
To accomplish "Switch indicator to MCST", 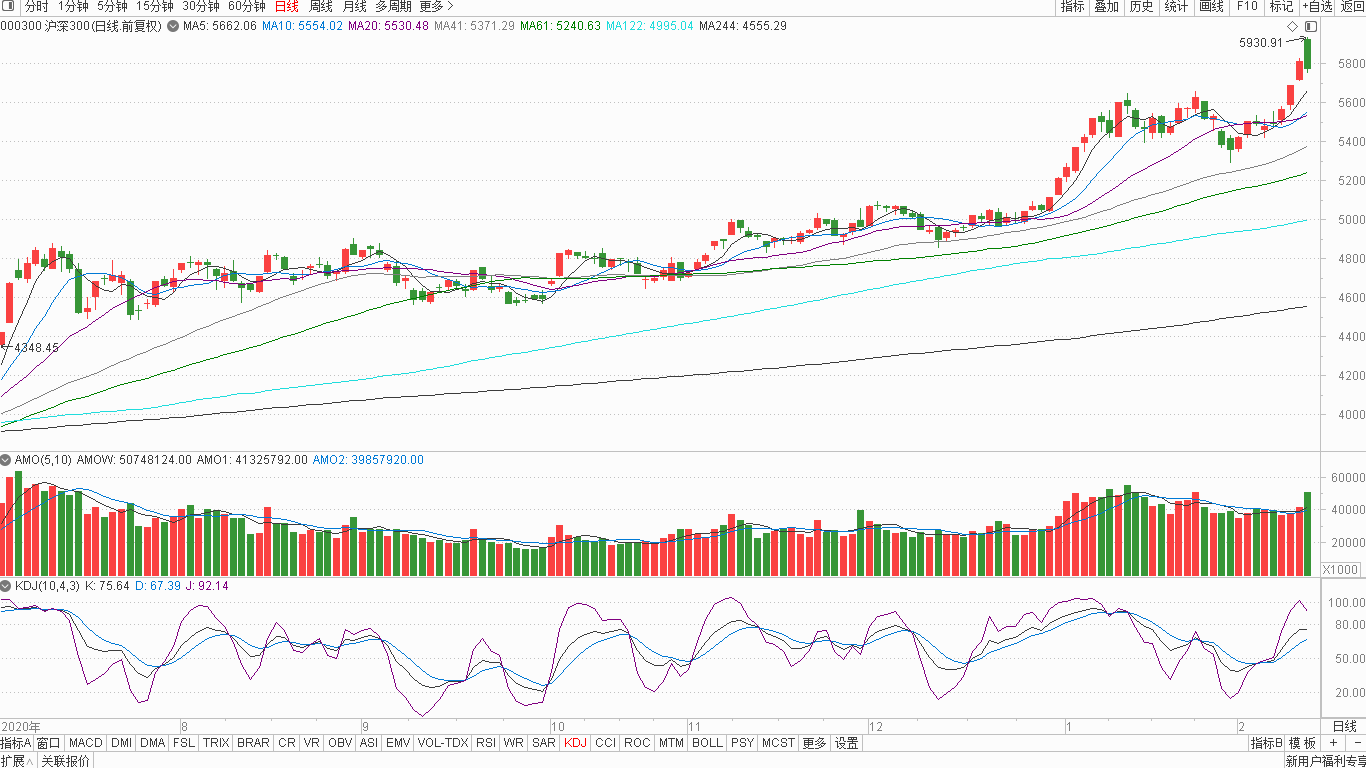I will [778, 743].
